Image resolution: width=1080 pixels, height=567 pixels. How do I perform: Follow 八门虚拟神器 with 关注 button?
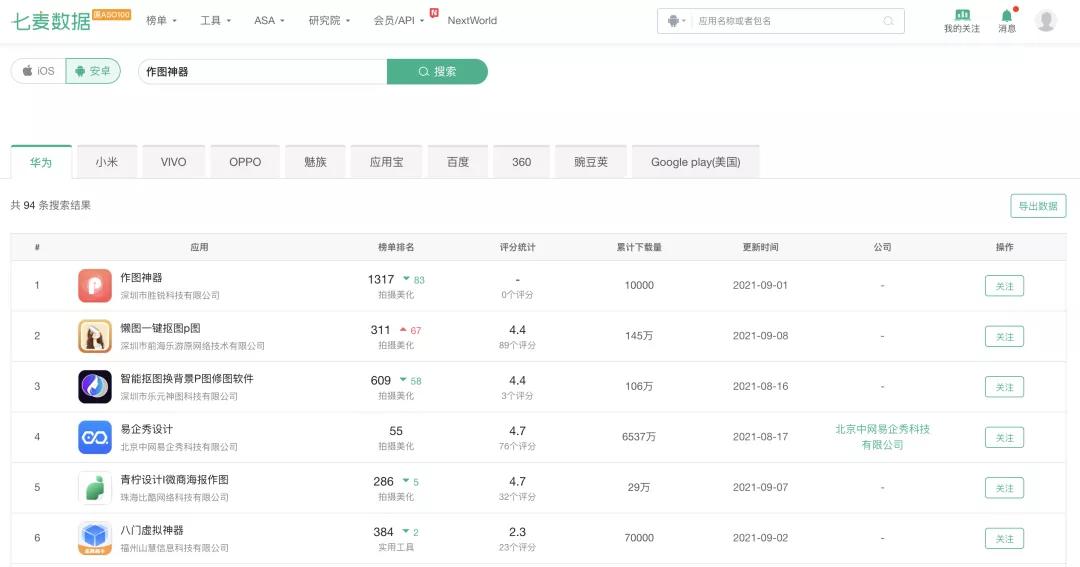pos(1004,539)
